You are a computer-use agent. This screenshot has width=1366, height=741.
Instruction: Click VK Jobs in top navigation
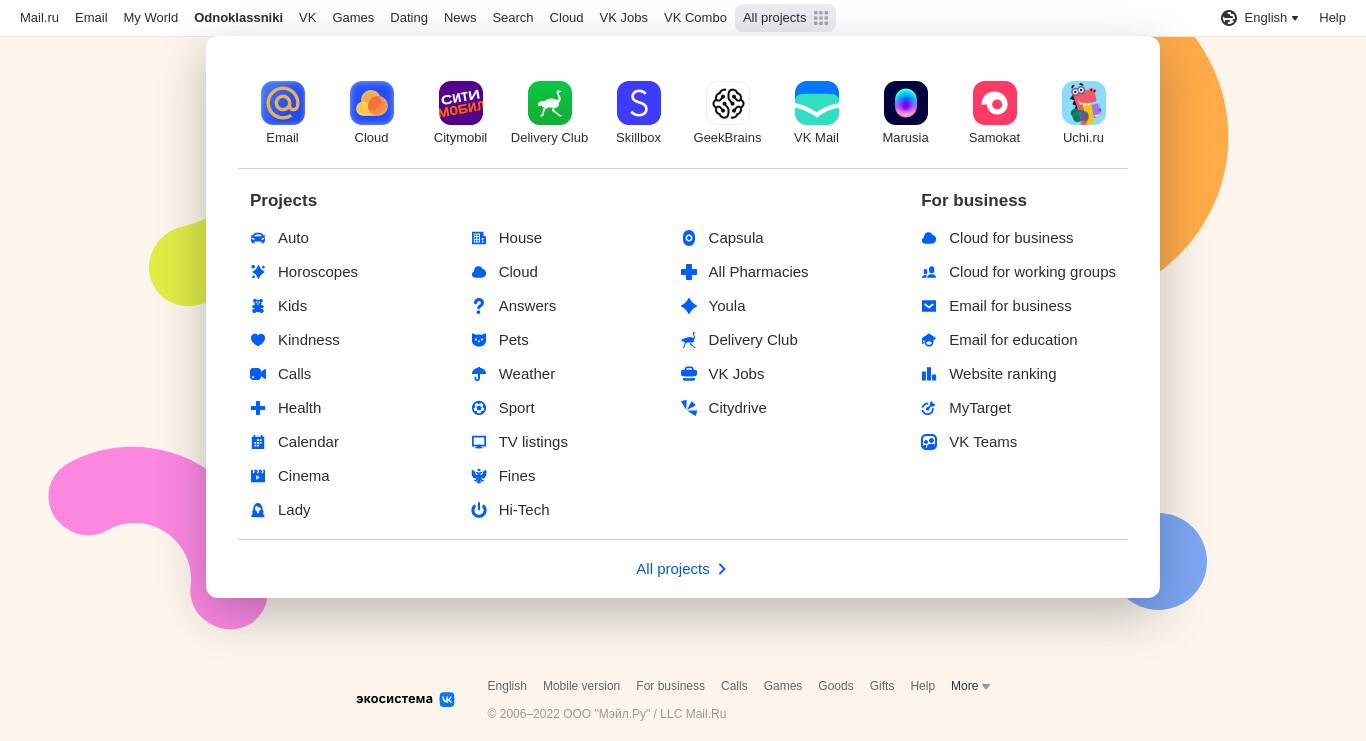[623, 18]
